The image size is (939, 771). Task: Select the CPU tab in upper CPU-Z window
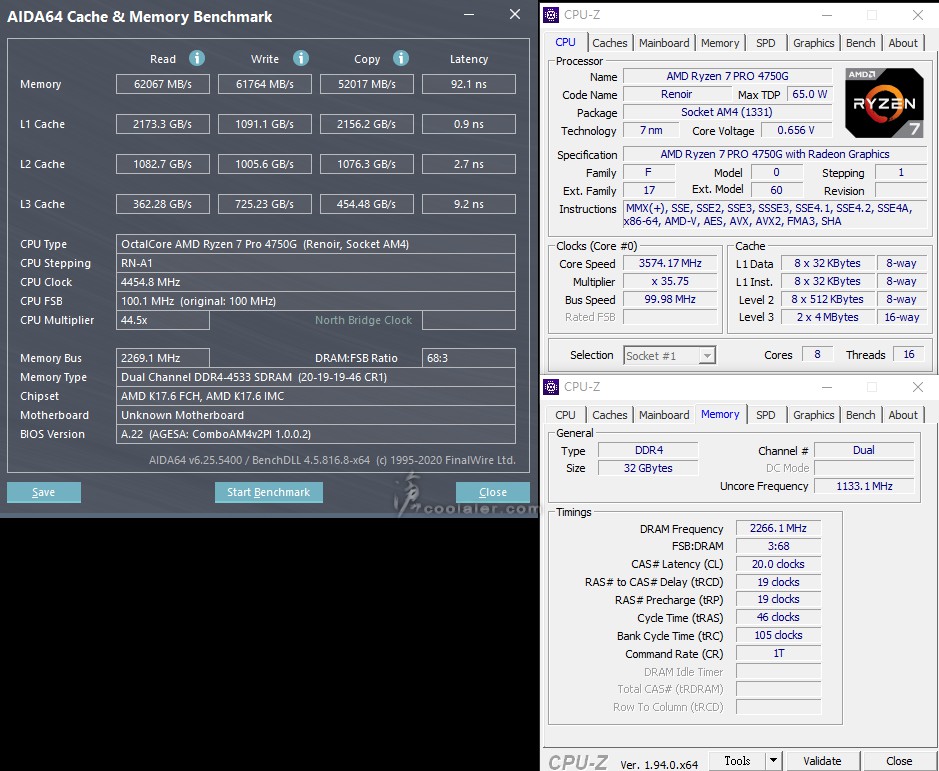[565, 42]
